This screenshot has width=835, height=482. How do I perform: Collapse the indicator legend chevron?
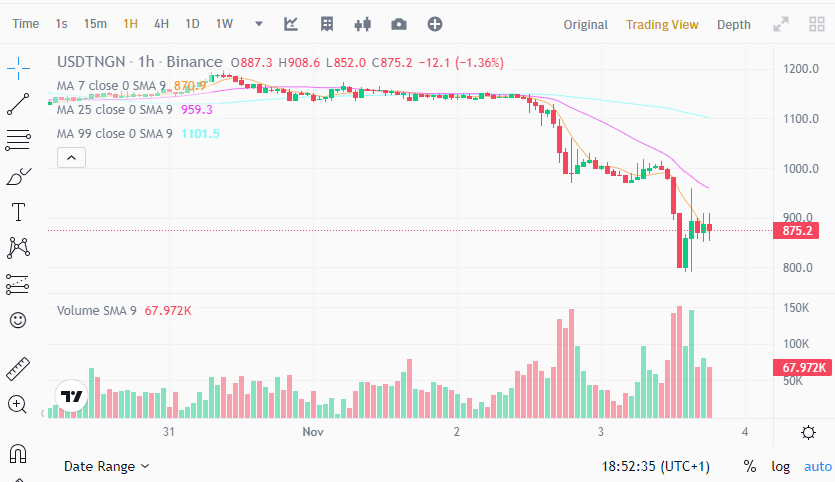pos(72,157)
